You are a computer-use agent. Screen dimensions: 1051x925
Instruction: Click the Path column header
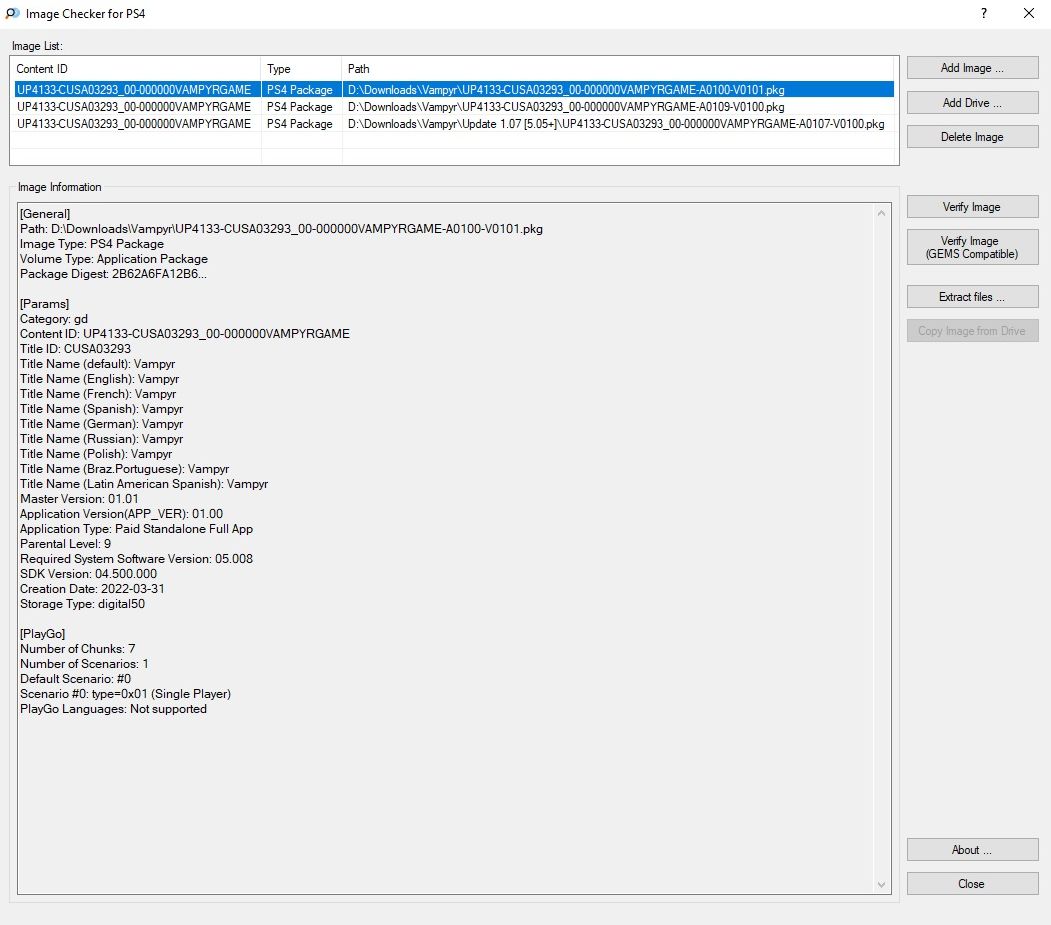pyautogui.click(x=618, y=69)
